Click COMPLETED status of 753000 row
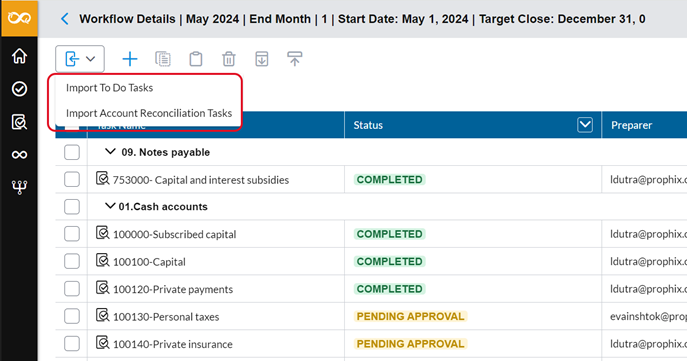The width and height of the screenshot is (687, 361). (x=390, y=180)
